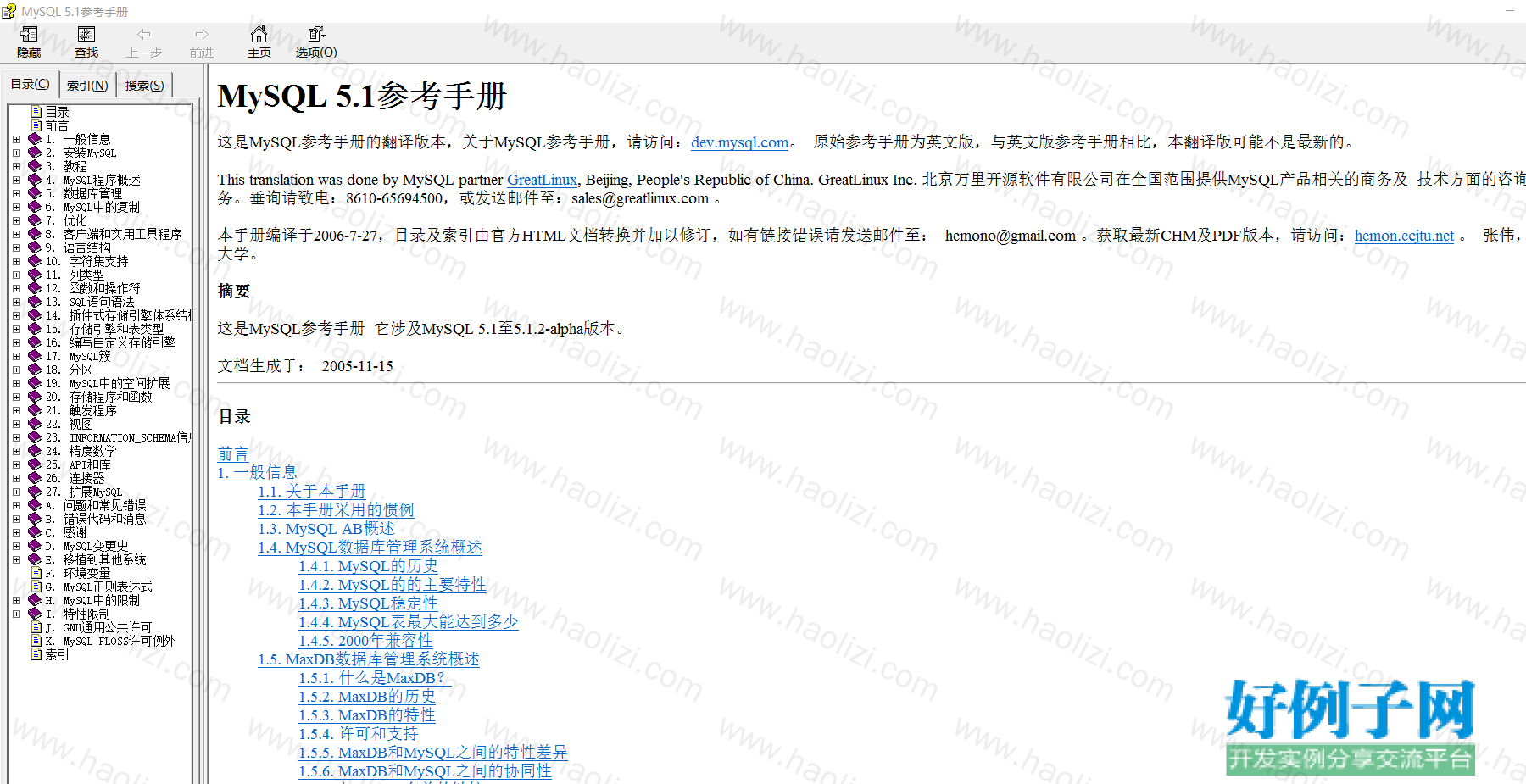Expand the 17. MySQL簇 tree node
The image size is (1526, 784).
click(x=16, y=356)
